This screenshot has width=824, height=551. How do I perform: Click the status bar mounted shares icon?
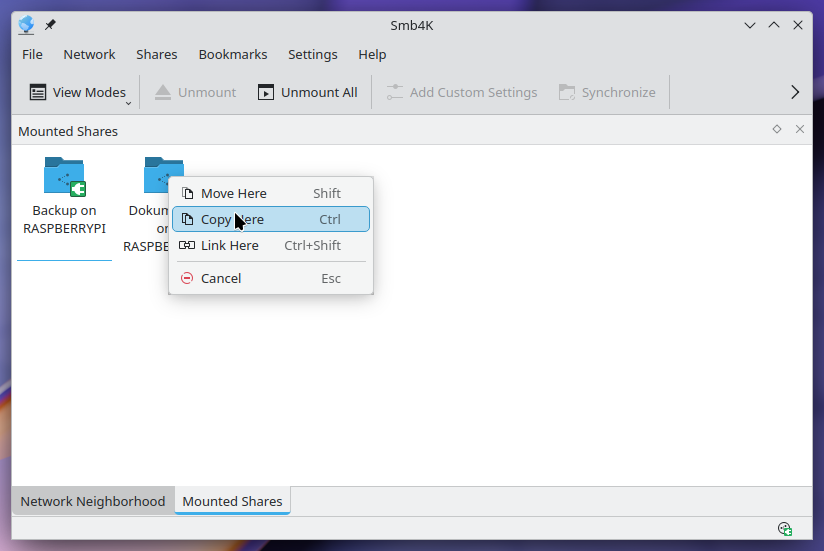click(x=785, y=528)
